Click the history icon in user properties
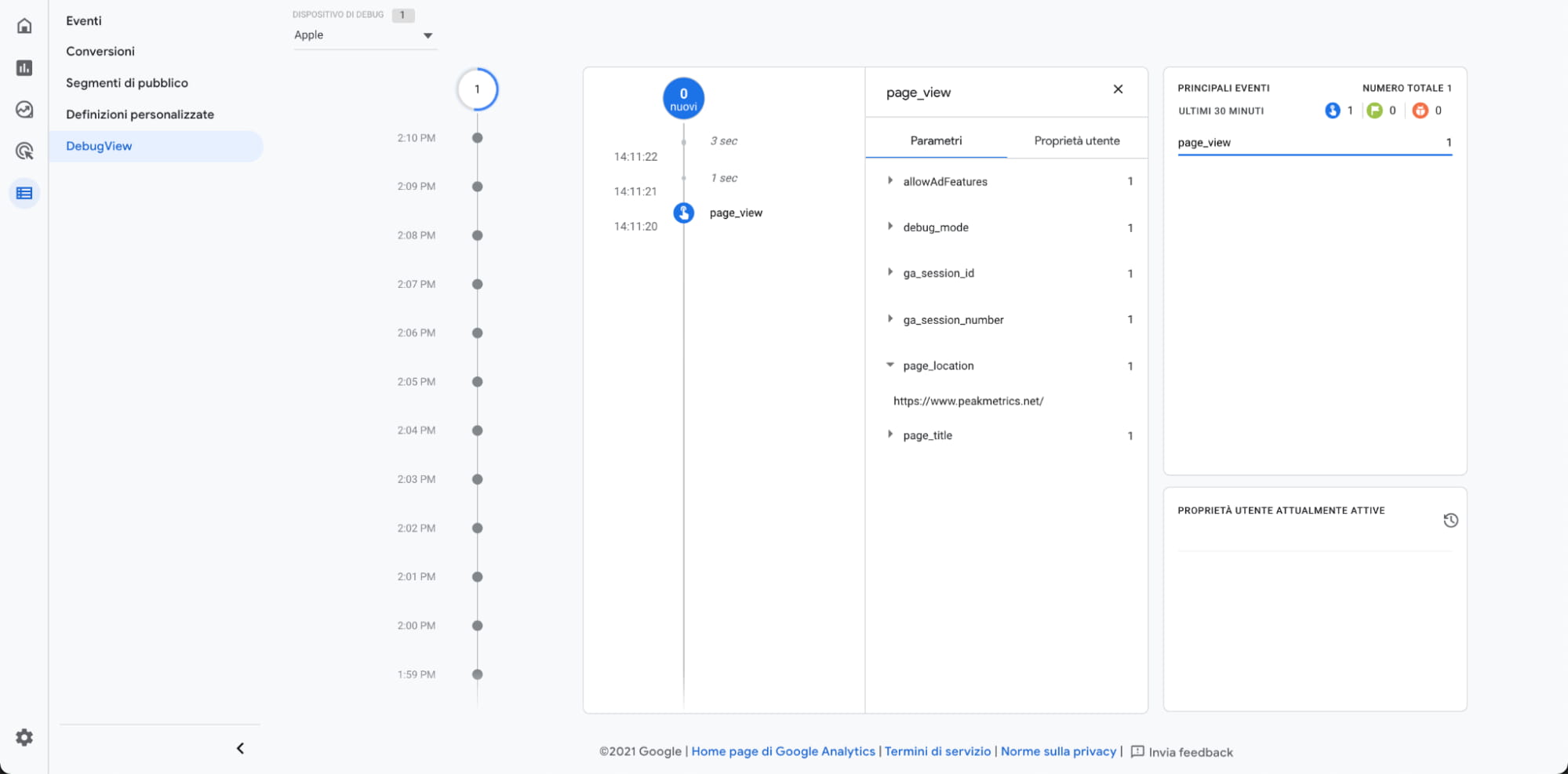Screen dimensions: 1568x774 (1450, 521)
